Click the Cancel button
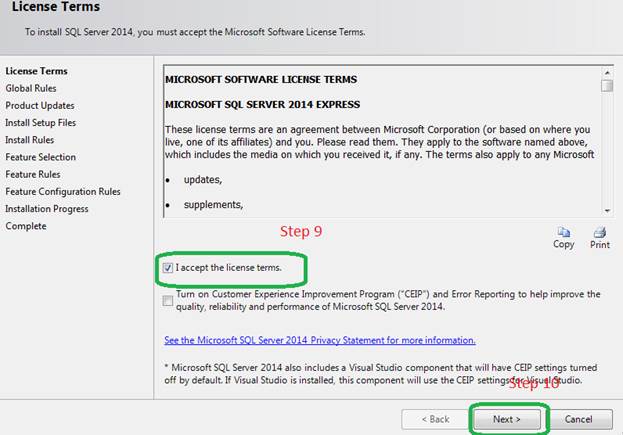 tap(578, 419)
